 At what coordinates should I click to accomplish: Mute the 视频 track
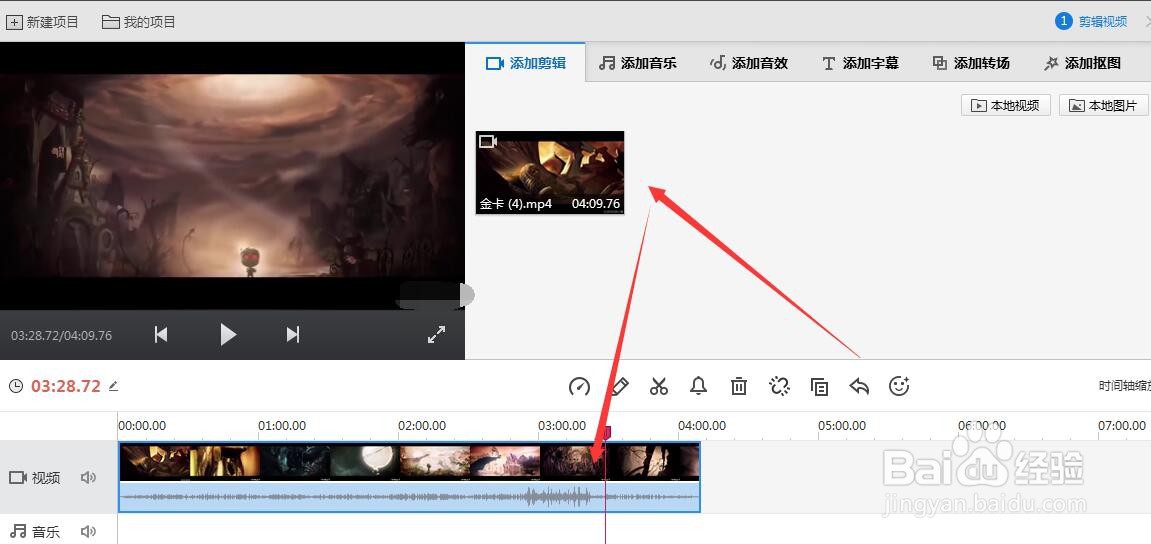coord(89,478)
